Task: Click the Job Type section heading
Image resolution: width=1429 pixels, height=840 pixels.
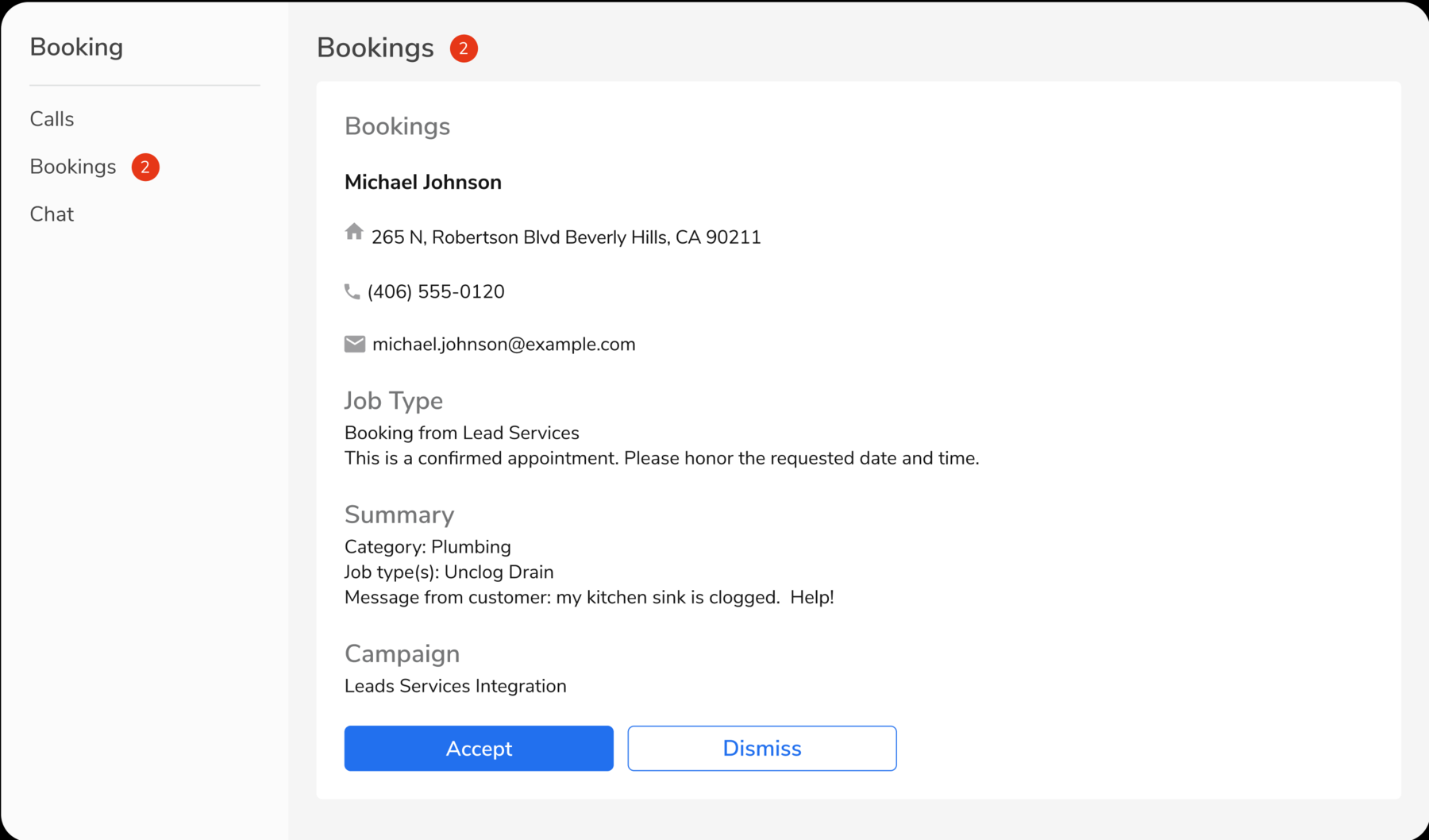Action: 393,400
